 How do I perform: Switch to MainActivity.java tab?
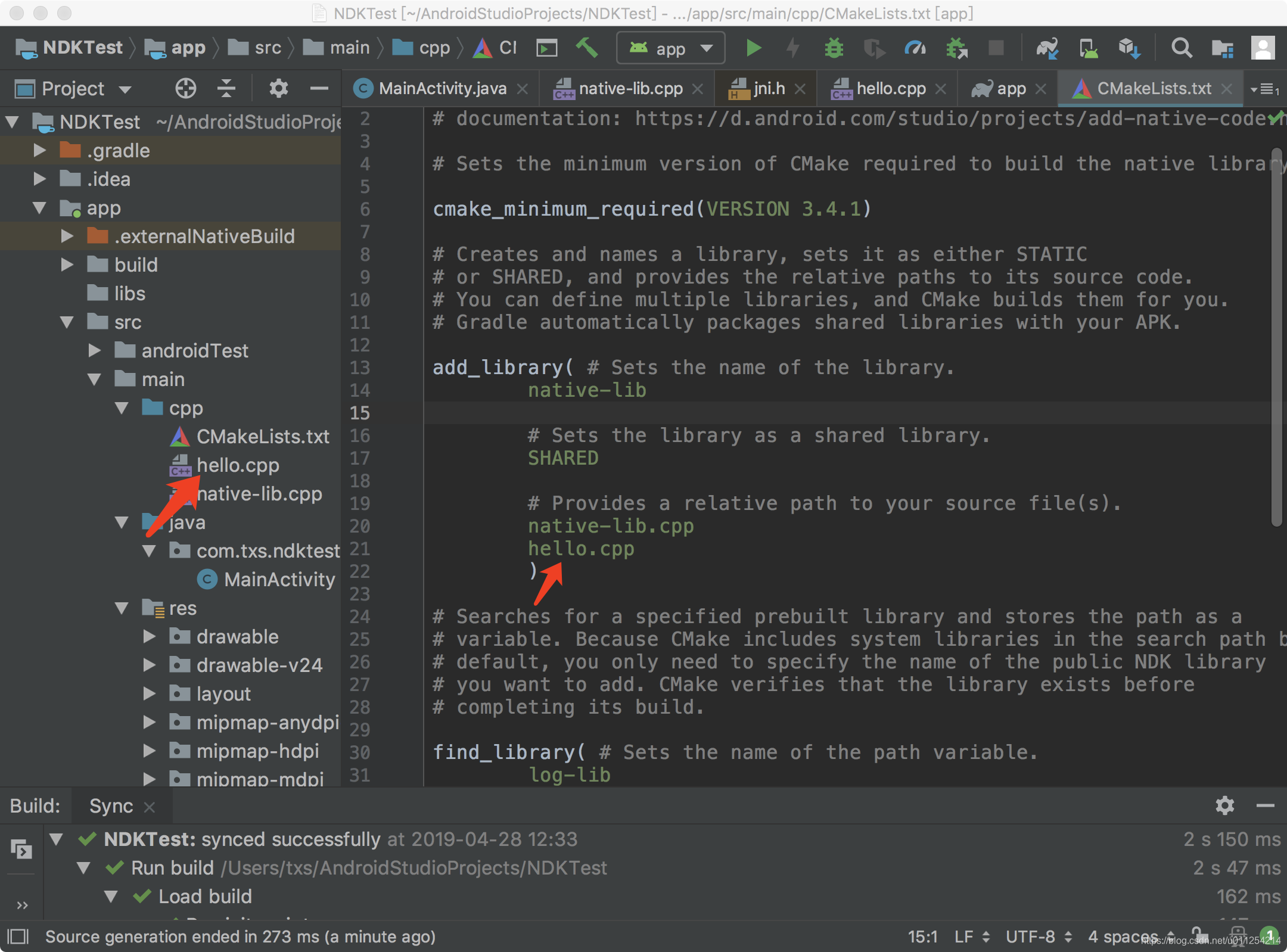pyautogui.click(x=442, y=89)
